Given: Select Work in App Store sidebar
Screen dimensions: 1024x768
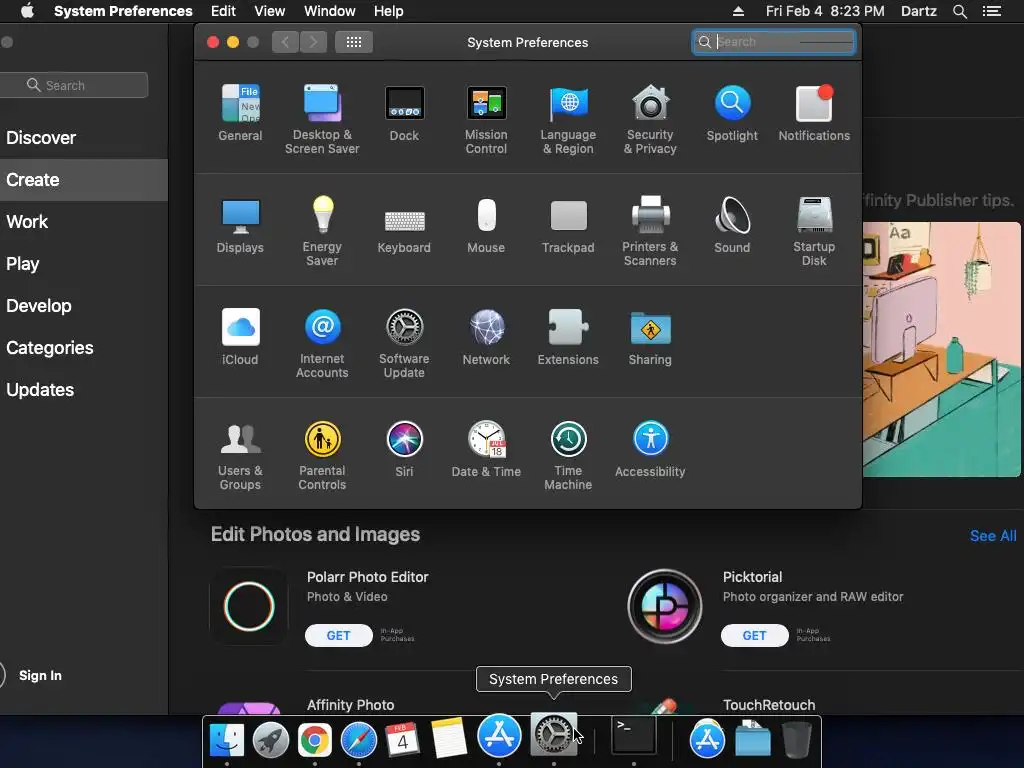Looking at the screenshot, I should click(84, 221).
